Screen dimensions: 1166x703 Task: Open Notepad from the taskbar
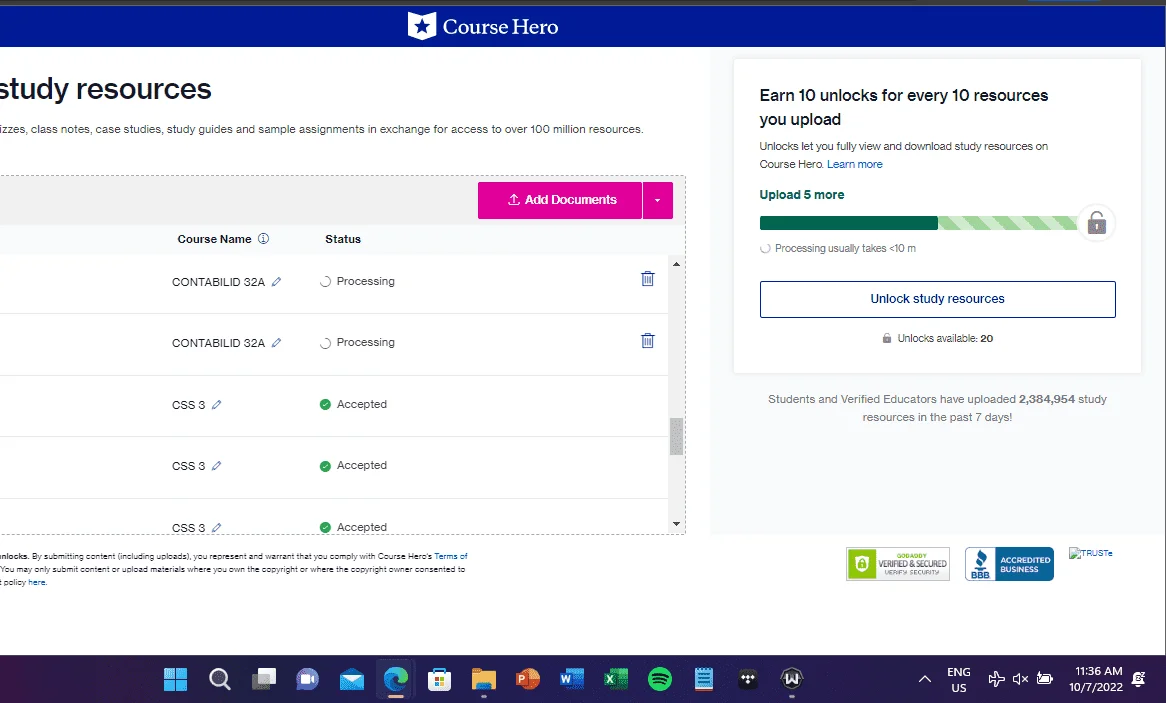703,679
